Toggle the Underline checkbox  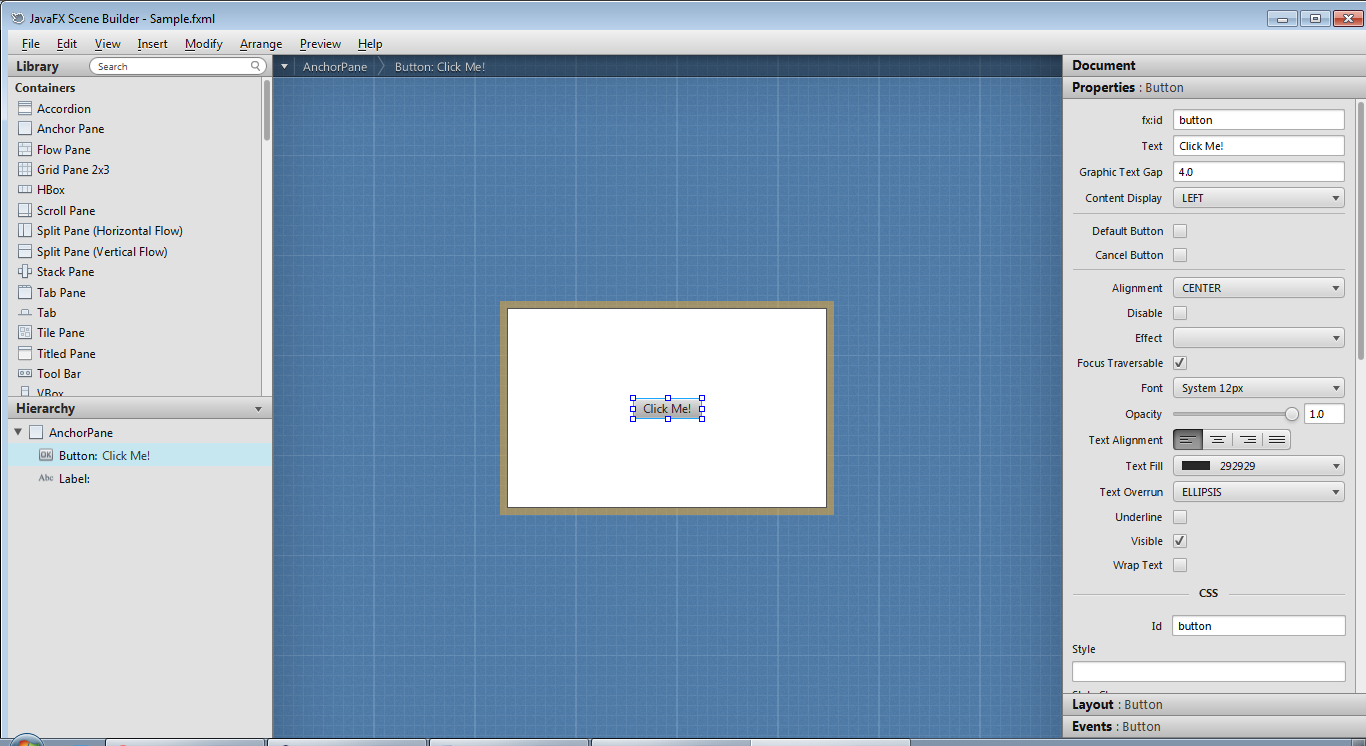point(1180,517)
